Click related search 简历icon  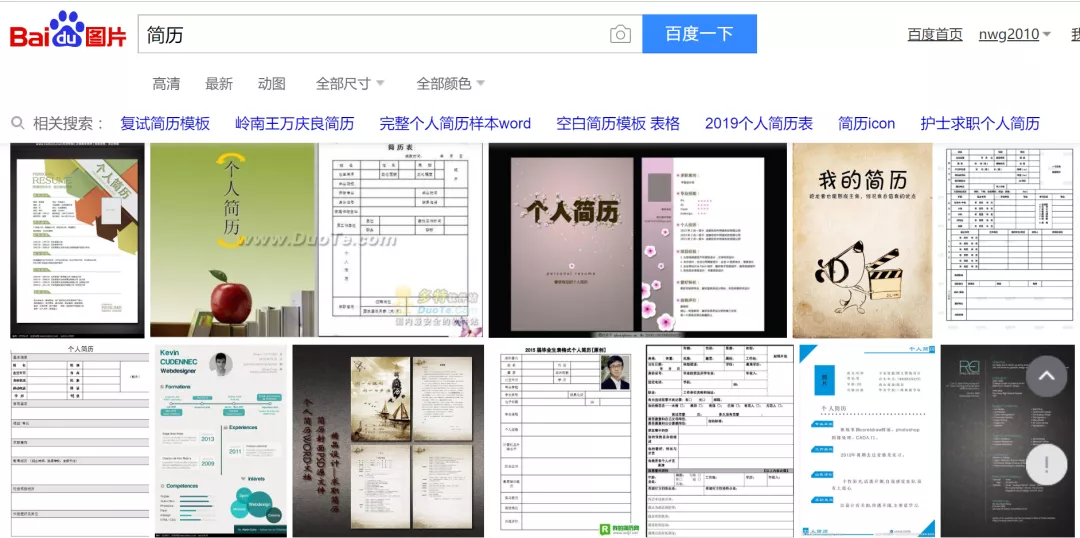tap(866, 123)
